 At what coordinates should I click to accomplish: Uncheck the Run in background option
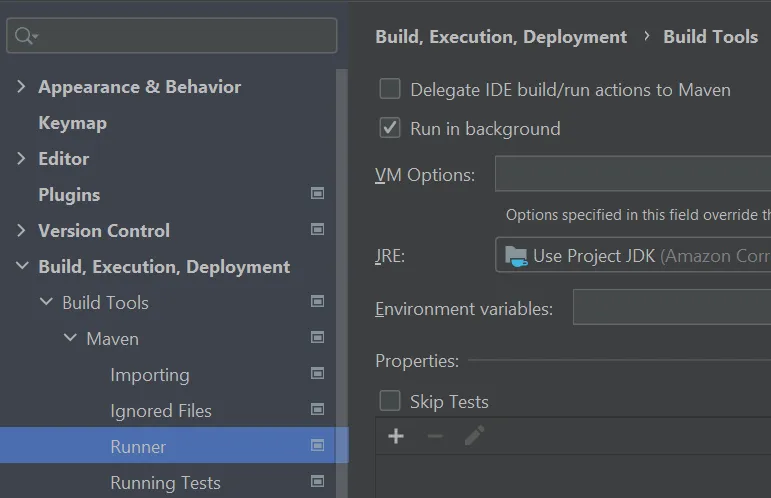tap(390, 128)
